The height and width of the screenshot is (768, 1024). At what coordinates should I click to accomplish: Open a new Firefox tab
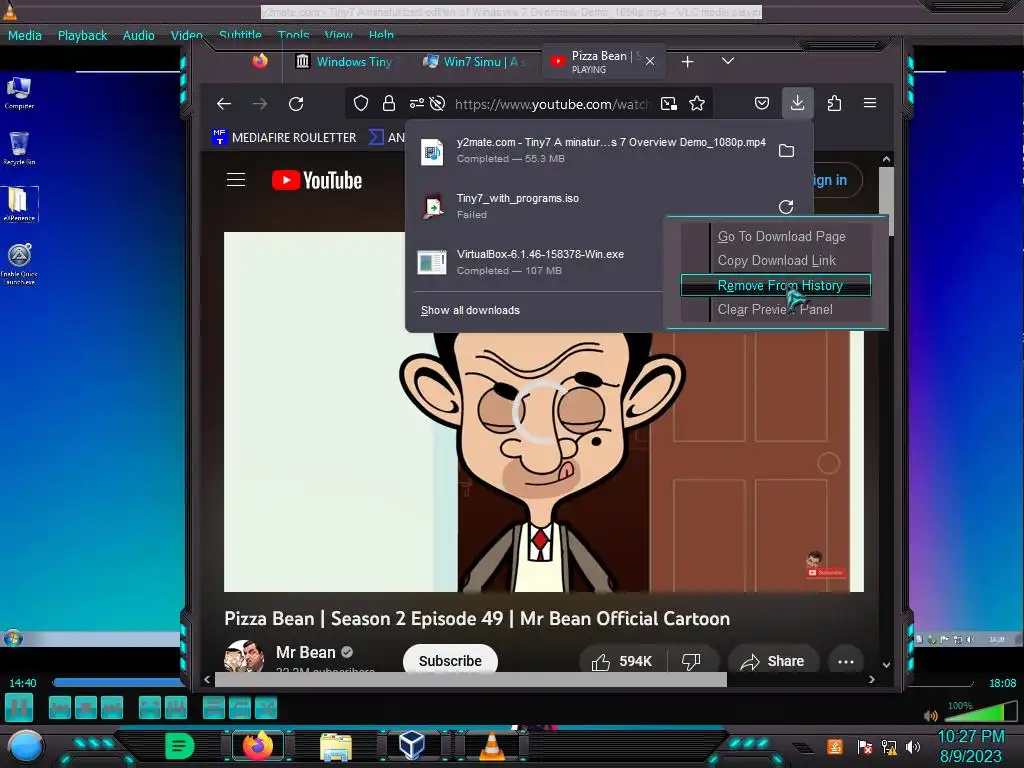687,61
